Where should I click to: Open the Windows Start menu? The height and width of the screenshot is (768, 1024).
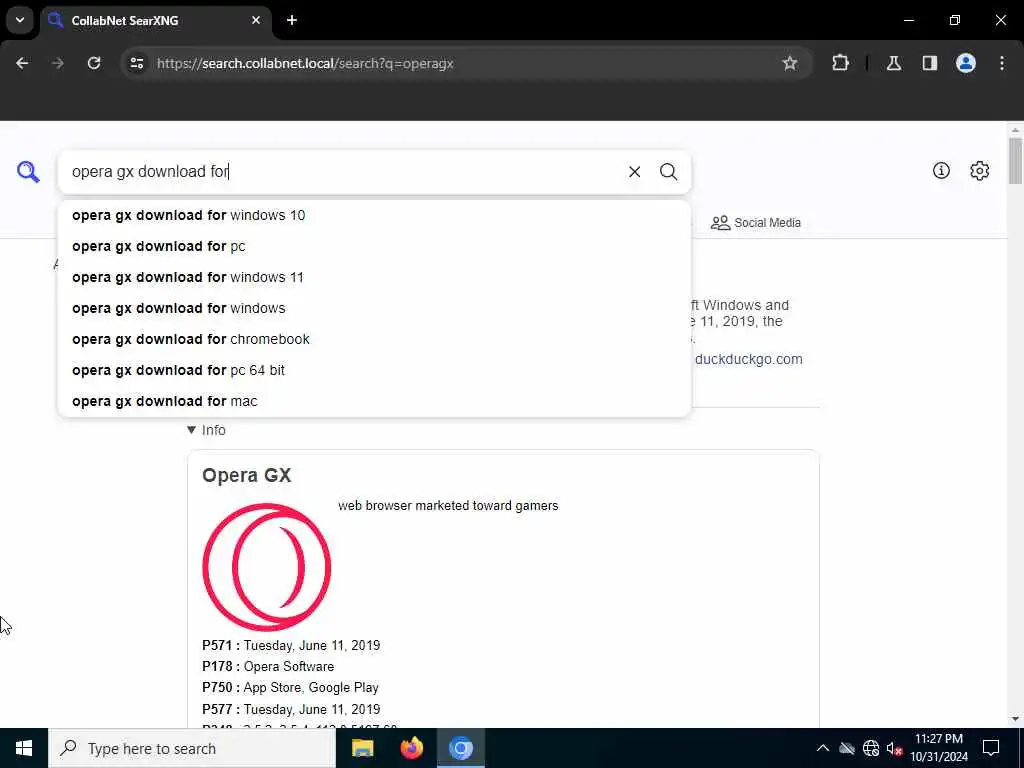click(x=24, y=748)
